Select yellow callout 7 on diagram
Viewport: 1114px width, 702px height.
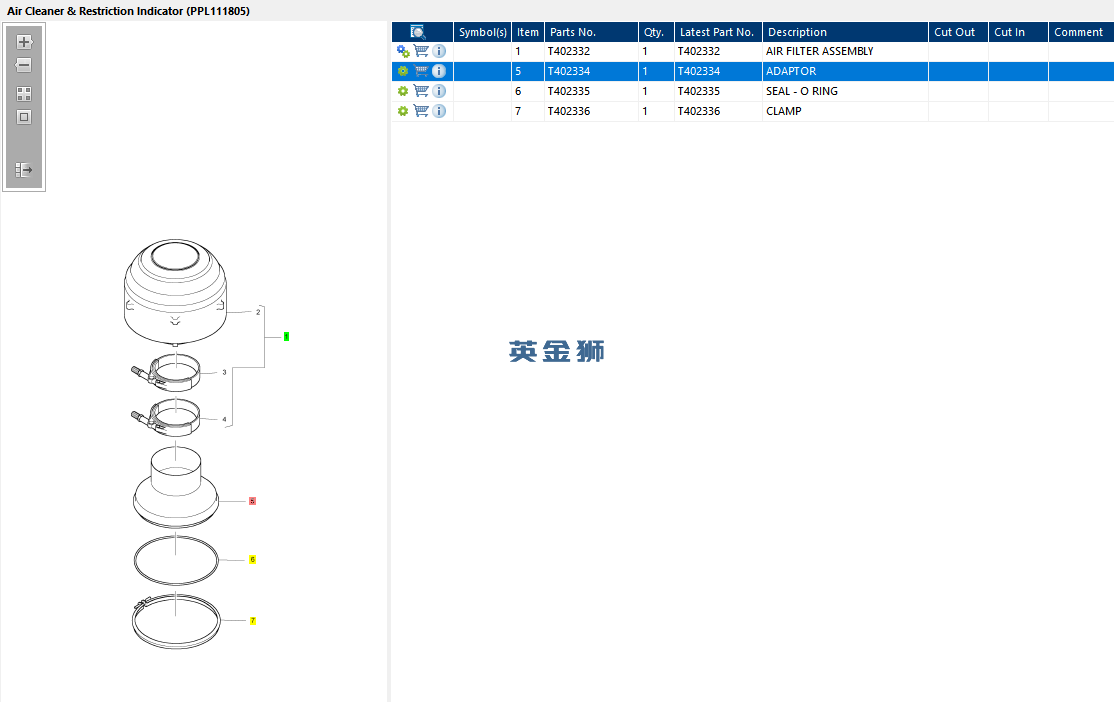252,621
